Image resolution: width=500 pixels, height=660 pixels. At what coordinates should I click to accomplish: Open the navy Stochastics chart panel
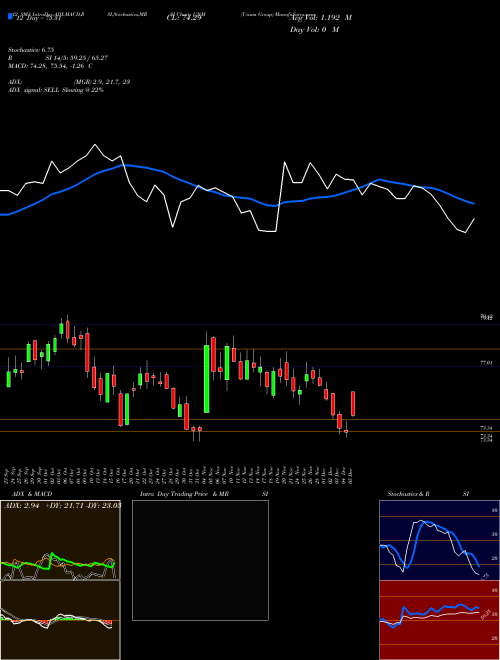coord(439,540)
